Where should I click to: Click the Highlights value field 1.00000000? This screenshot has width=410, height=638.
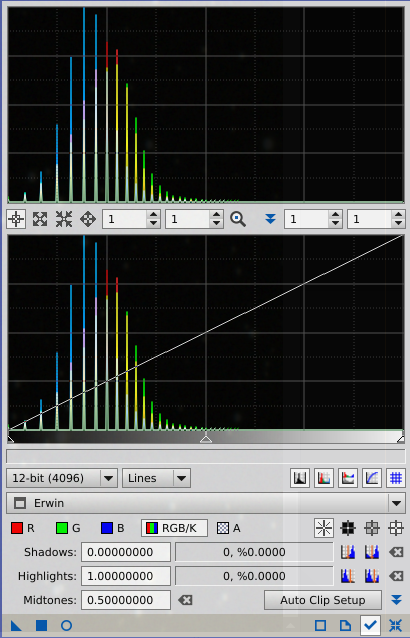[x=126, y=576]
